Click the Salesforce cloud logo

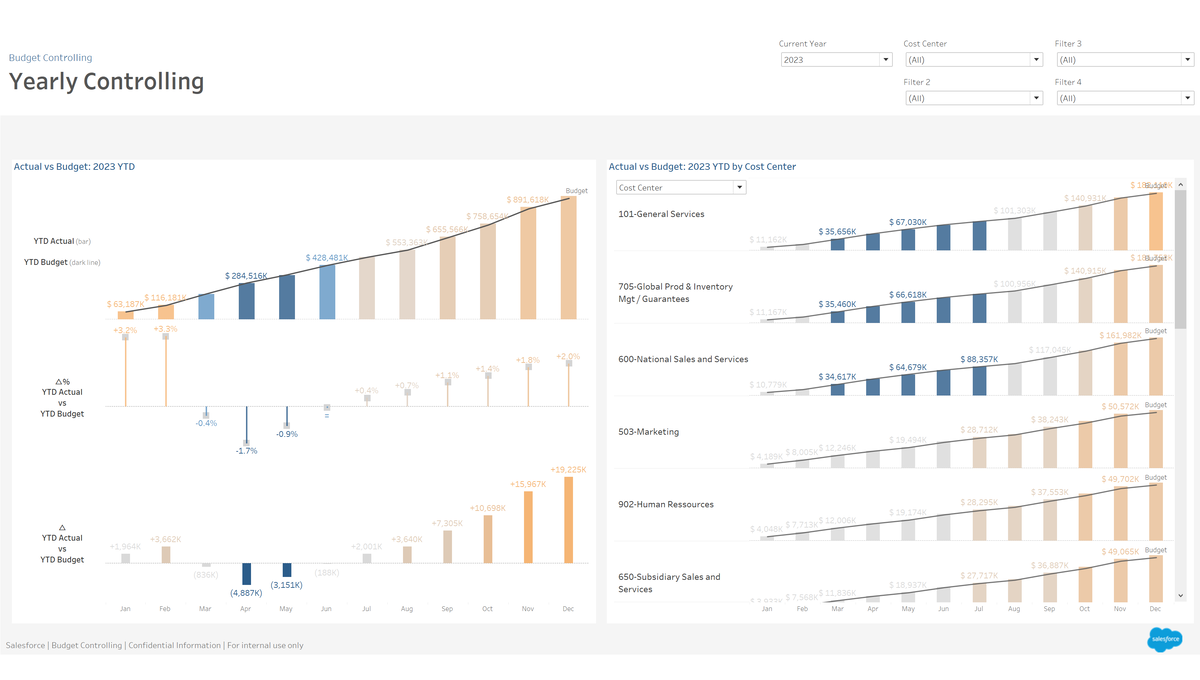pos(1164,639)
